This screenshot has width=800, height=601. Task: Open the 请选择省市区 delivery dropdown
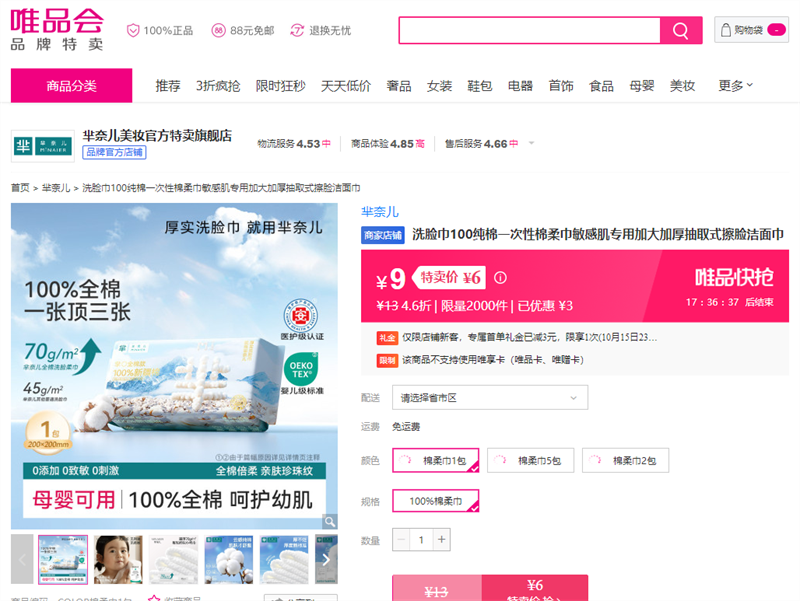coord(490,398)
